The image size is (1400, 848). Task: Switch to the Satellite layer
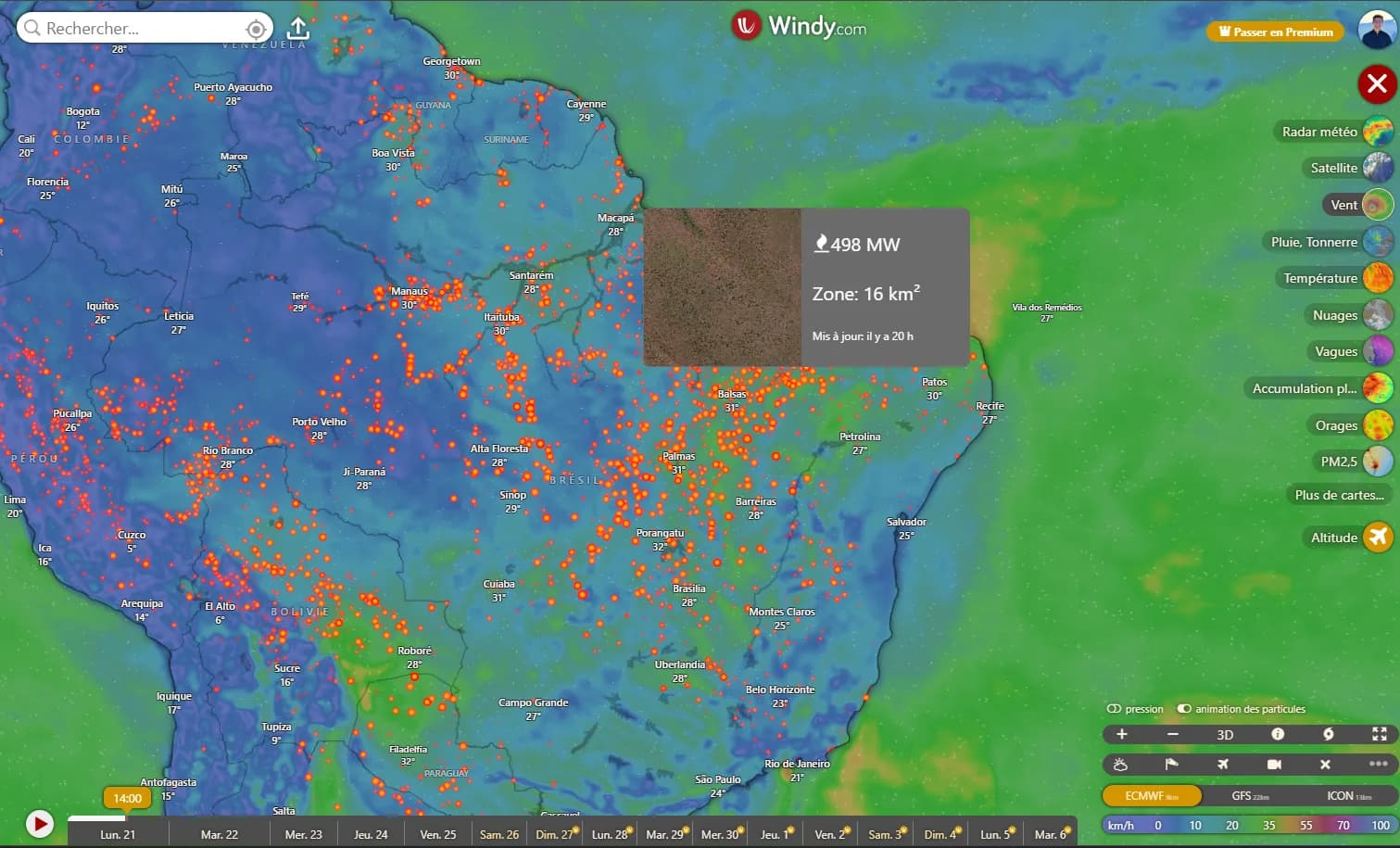[1347, 168]
